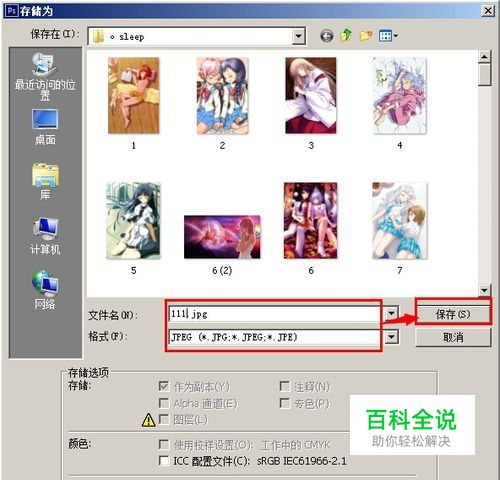Expand the 格式 format dropdown arrow
This screenshot has width=500, height=480.
(x=391, y=337)
